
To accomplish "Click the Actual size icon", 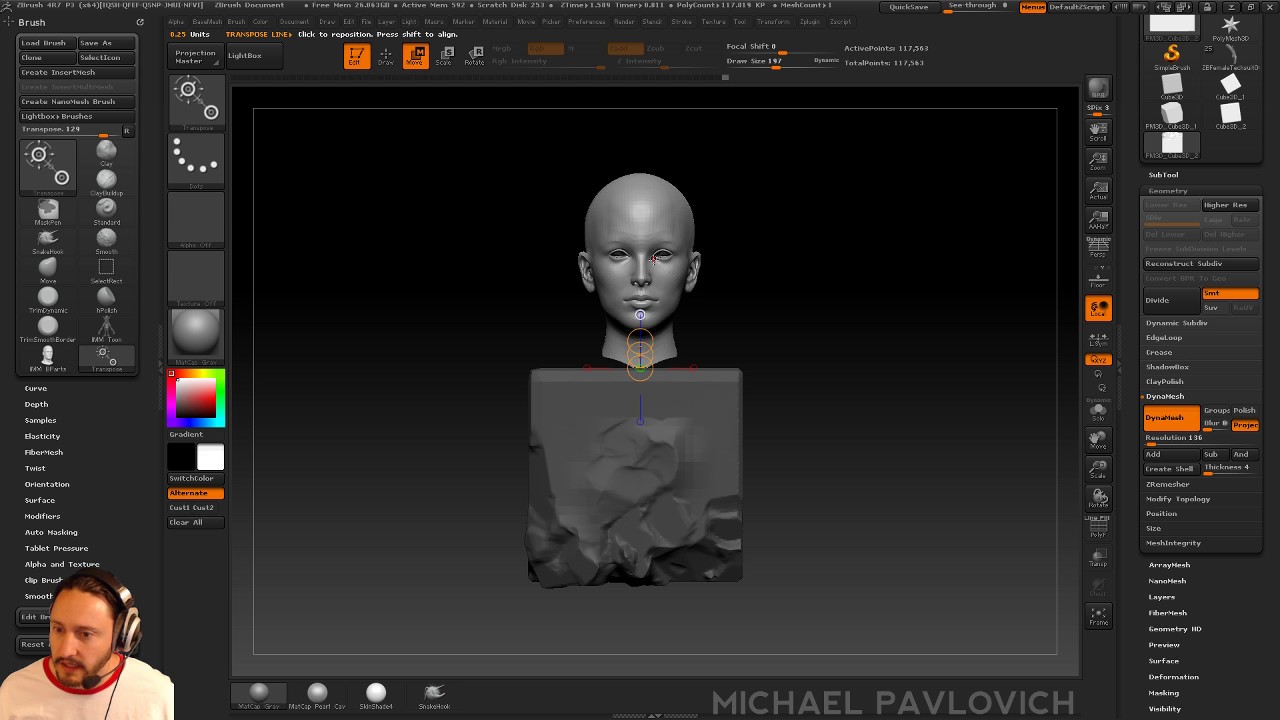I will [x=1098, y=189].
